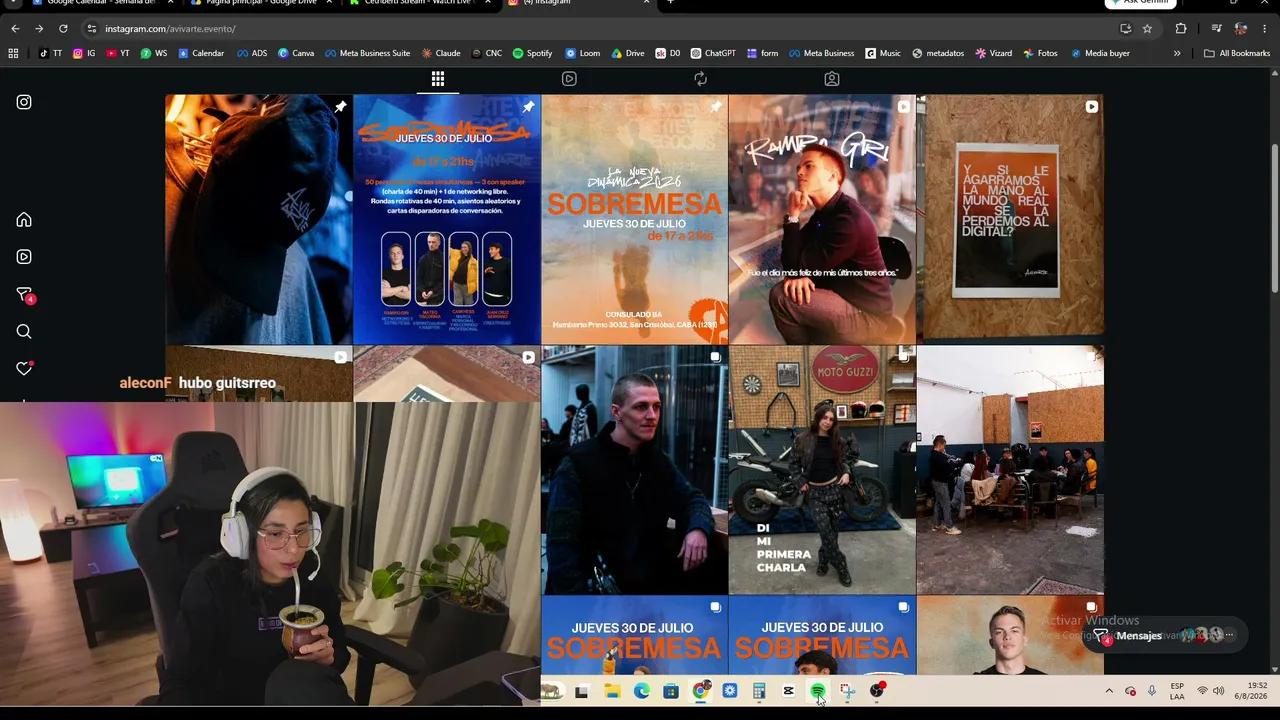Open Chrome three-dot menu
The width and height of the screenshot is (1280, 720).
pyautogui.click(x=1265, y=29)
